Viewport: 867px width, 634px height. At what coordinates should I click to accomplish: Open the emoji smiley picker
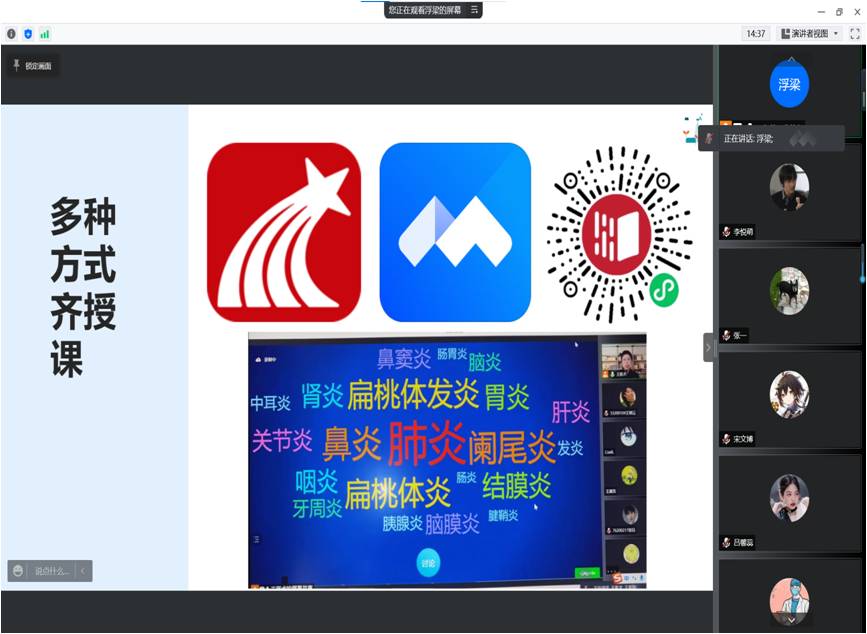tap(18, 570)
